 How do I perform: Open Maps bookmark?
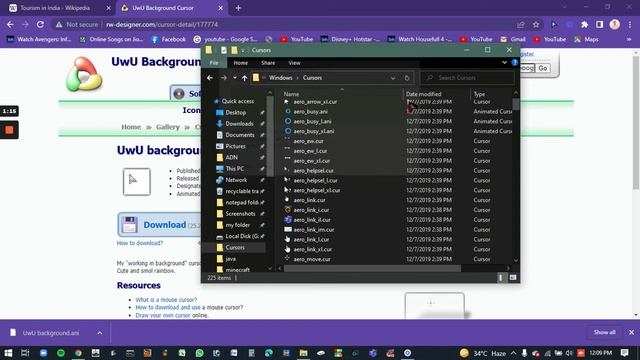pos(587,40)
